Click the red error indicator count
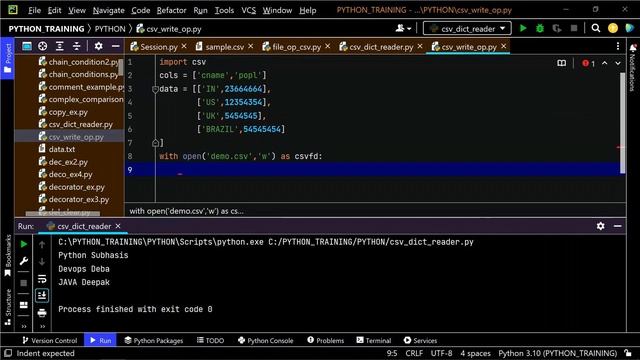 coord(589,63)
